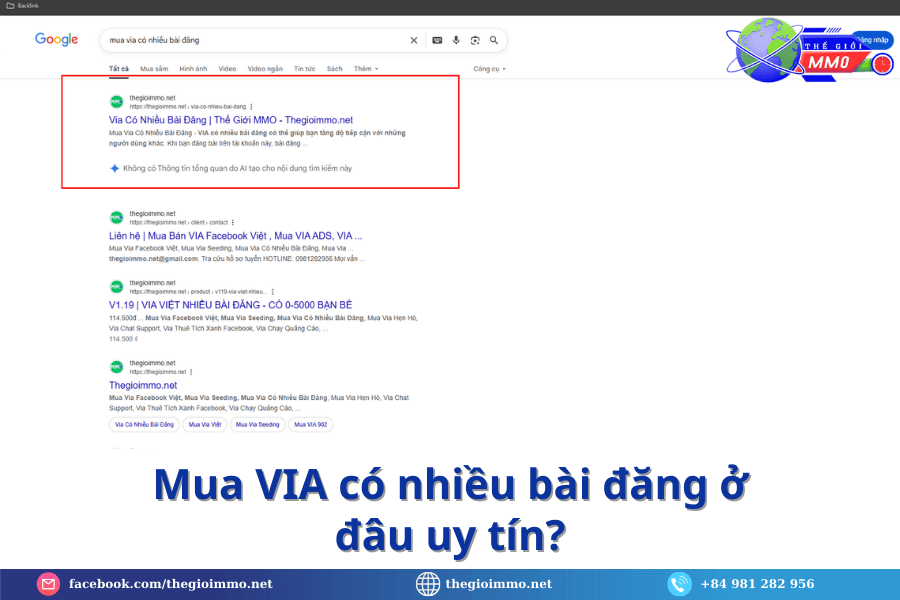Viewport: 900px width, 600px height.
Task: Search by image using the Lens icon
Action: coord(475,40)
